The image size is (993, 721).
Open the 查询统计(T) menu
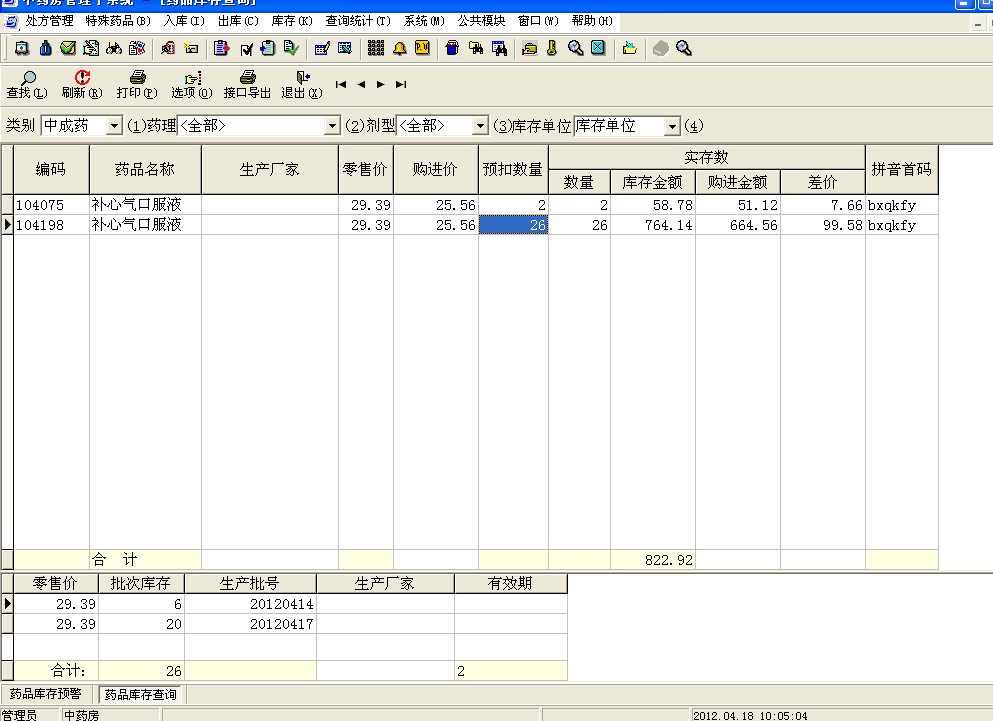pos(358,21)
